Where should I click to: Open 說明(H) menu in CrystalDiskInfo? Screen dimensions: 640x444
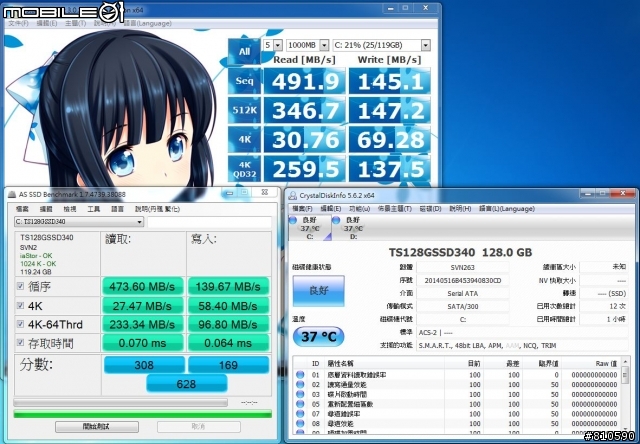click(x=460, y=209)
